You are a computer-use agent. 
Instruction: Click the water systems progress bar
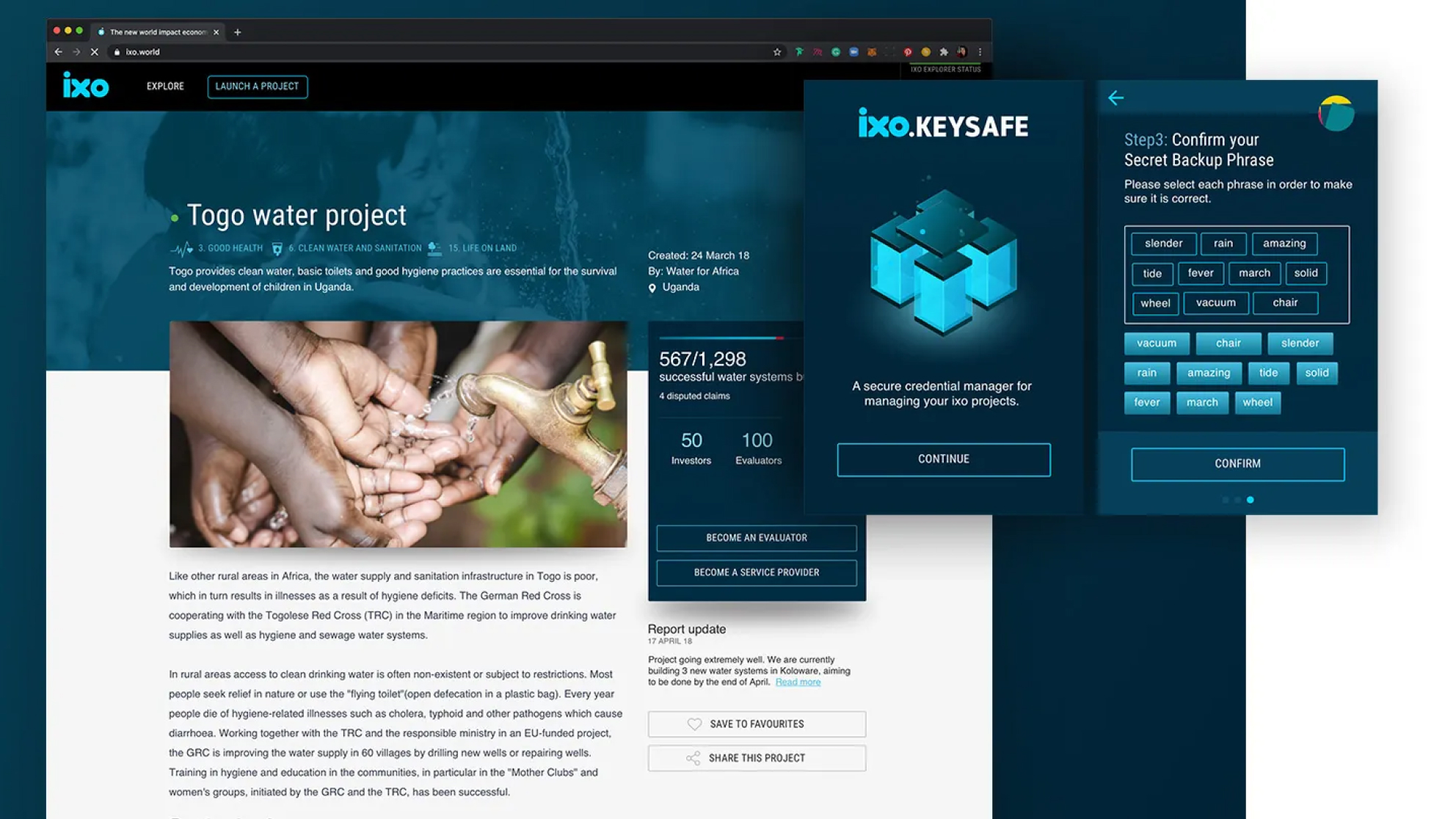click(x=731, y=338)
